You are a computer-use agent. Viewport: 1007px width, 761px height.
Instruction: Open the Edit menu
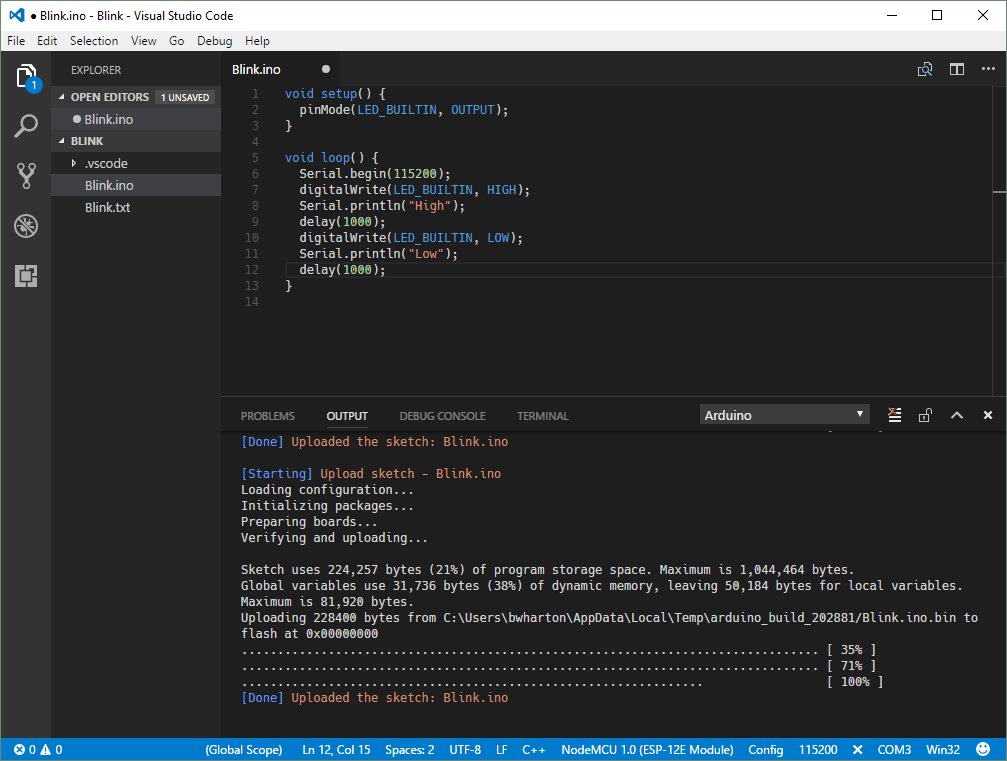click(47, 40)
